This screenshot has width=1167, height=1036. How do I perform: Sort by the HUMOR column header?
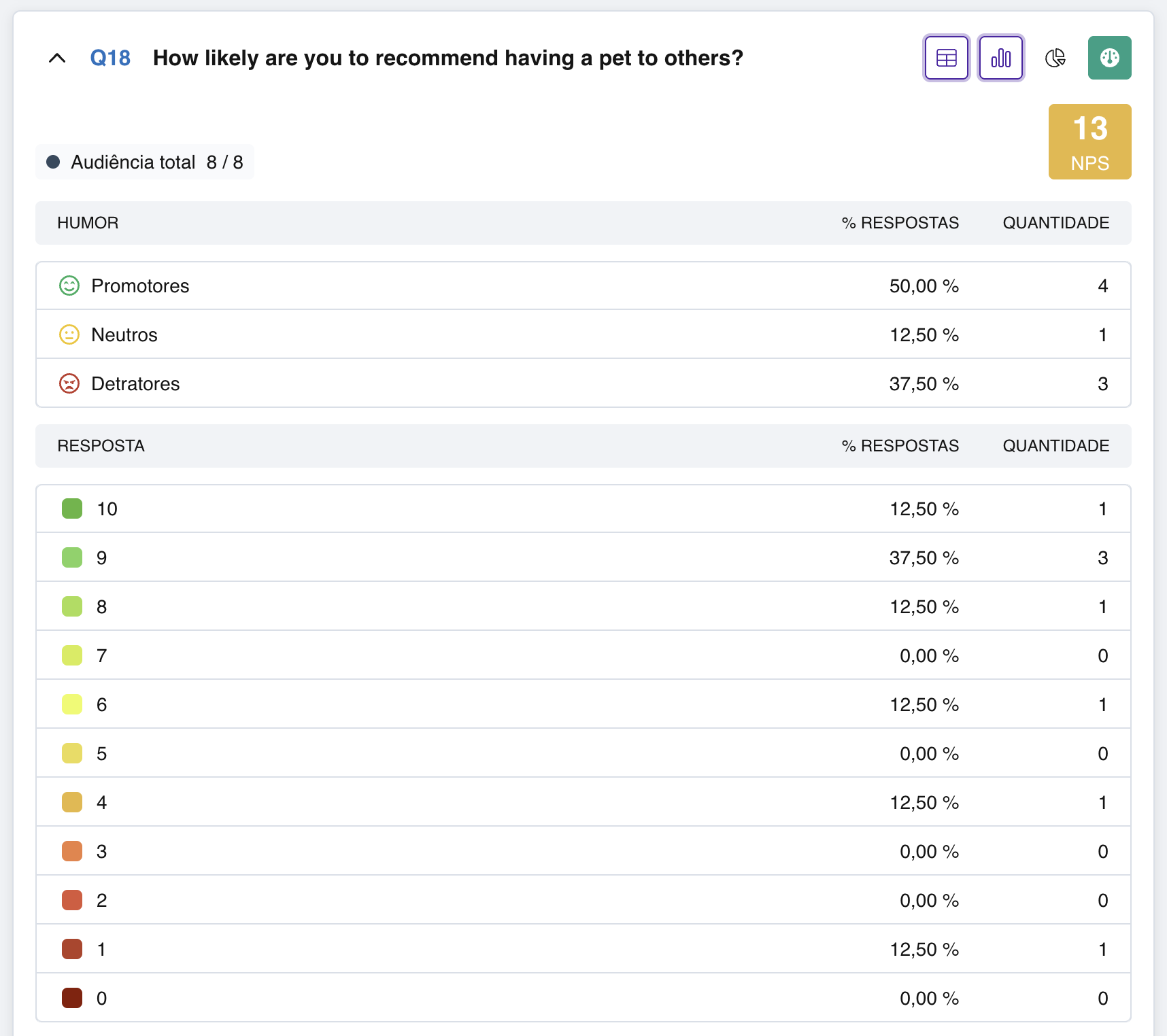[88, 223]
